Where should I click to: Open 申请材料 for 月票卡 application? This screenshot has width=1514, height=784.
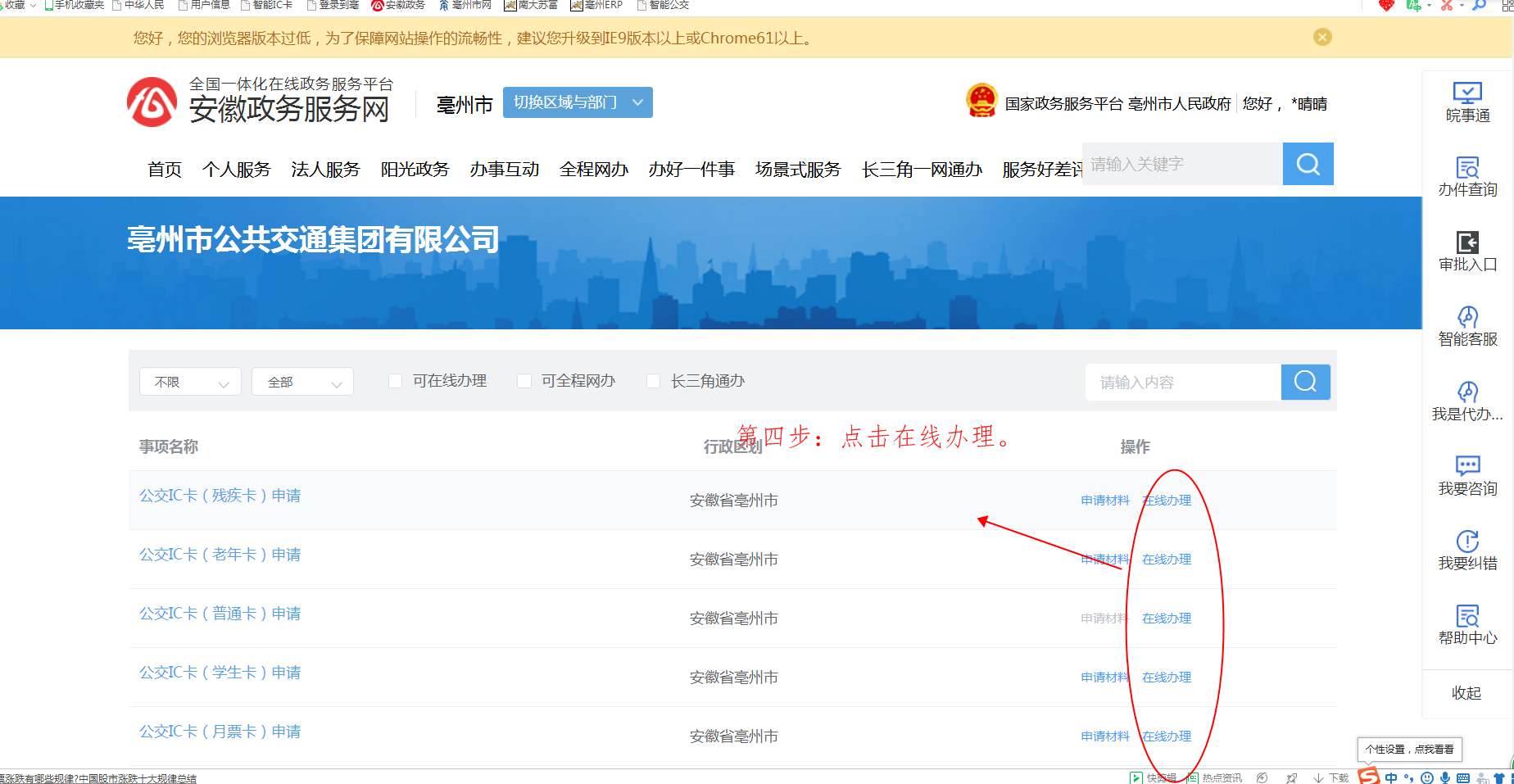click(x=1105, y=736)
